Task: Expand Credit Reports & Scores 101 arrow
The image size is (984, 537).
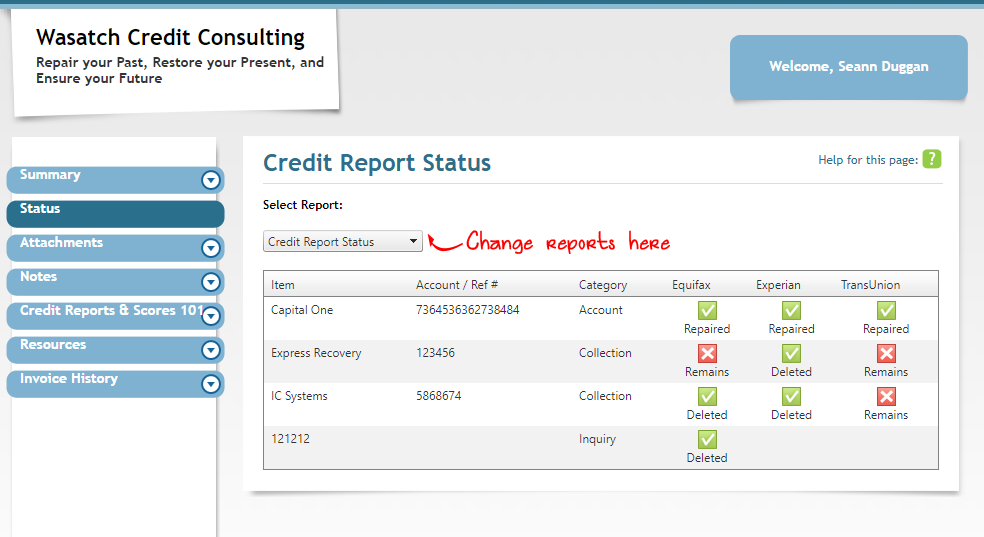Action: pyautogui.click(x=211, y=316)
